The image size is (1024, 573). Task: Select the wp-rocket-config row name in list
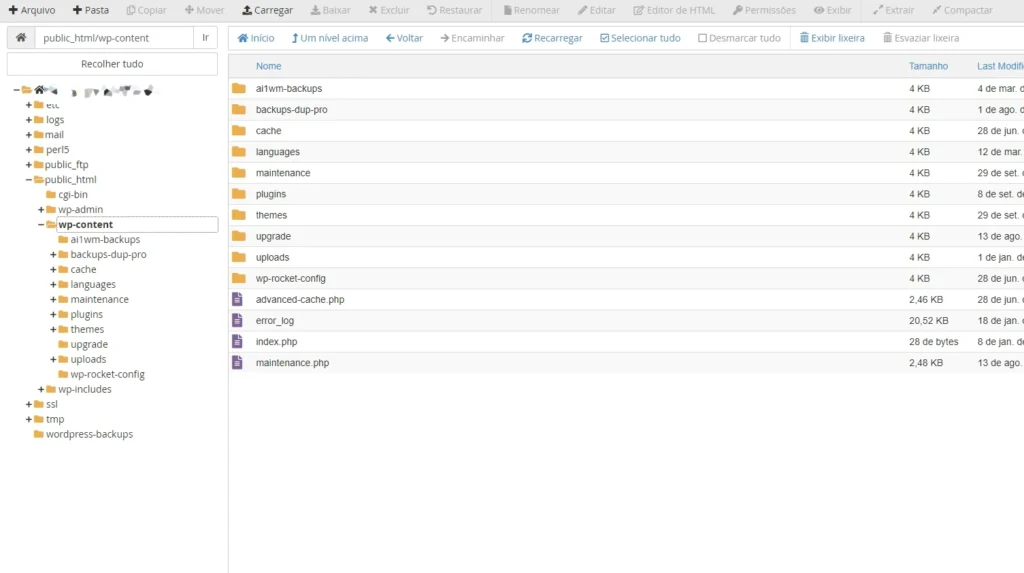click(291, 278)
